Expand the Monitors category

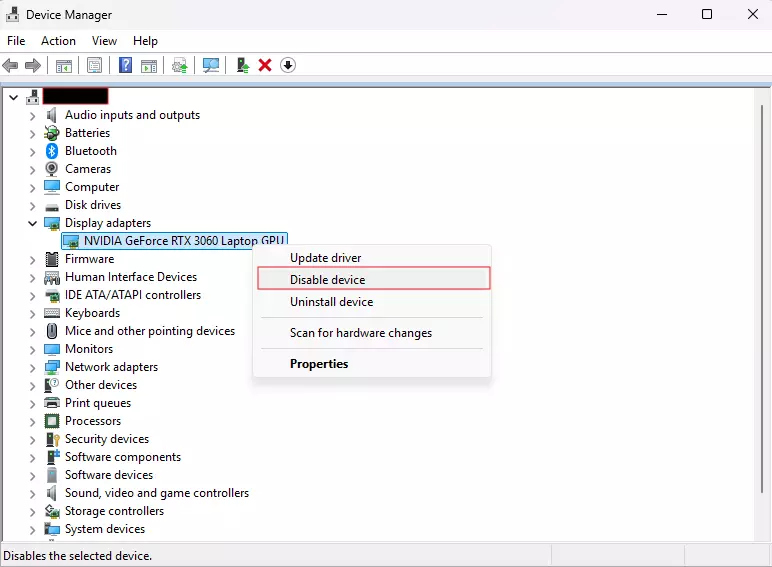32,350
